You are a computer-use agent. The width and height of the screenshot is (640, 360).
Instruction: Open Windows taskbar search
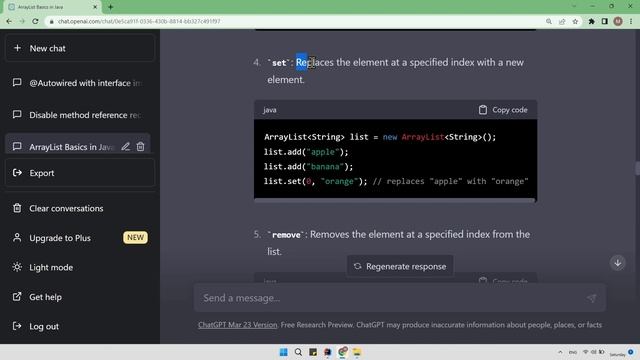coord(298,352)
